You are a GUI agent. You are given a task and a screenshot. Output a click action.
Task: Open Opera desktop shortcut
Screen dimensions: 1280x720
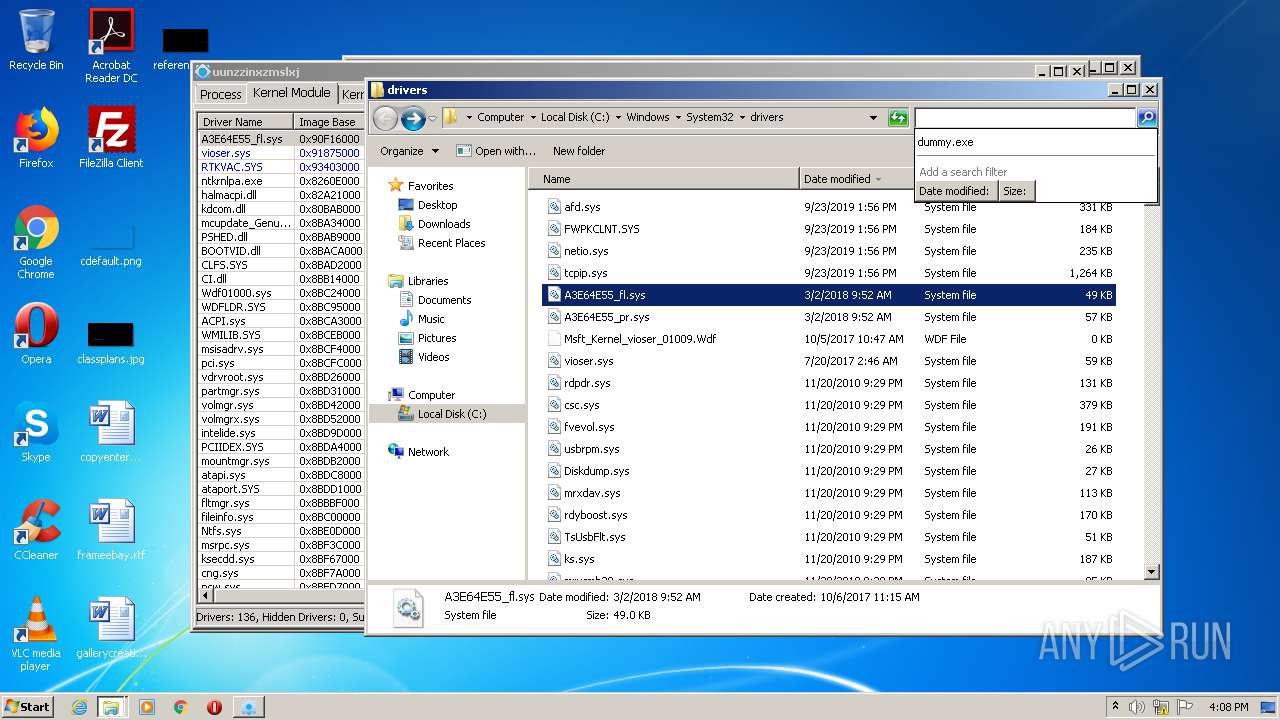(x=36, y=334)
